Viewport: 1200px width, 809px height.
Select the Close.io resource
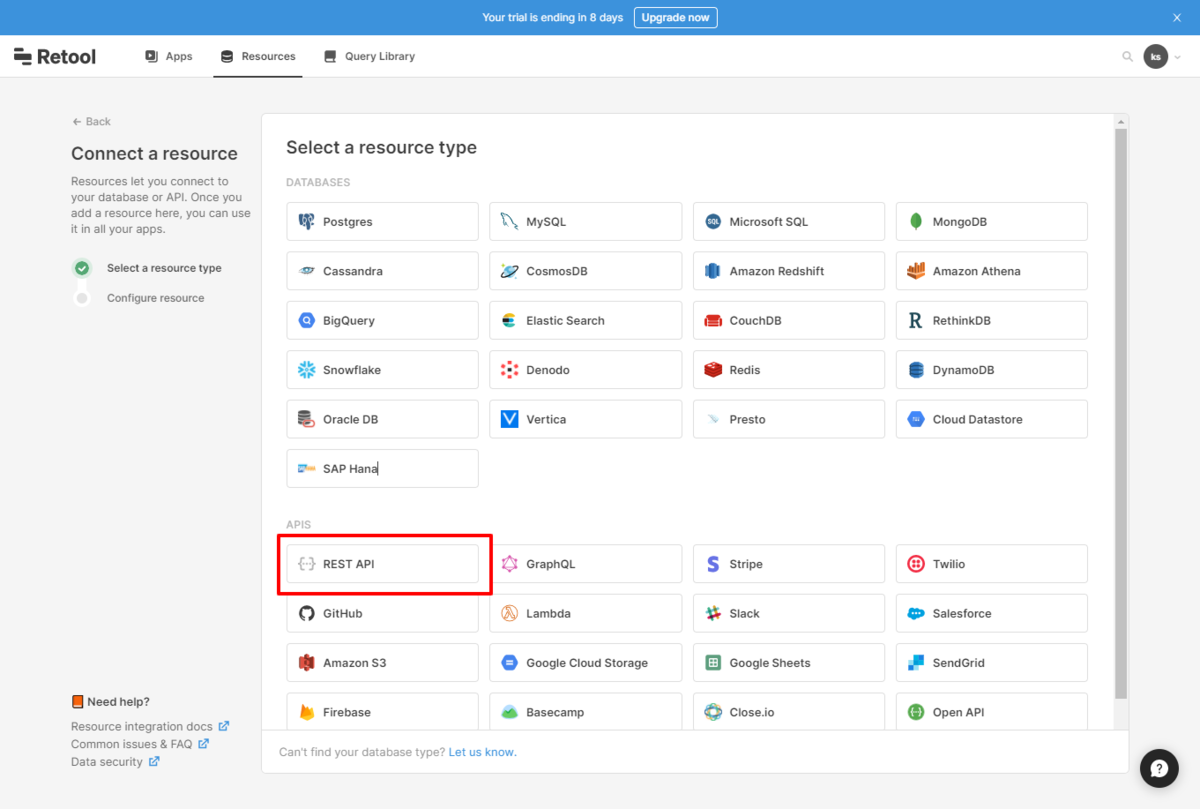pos(789,712)
